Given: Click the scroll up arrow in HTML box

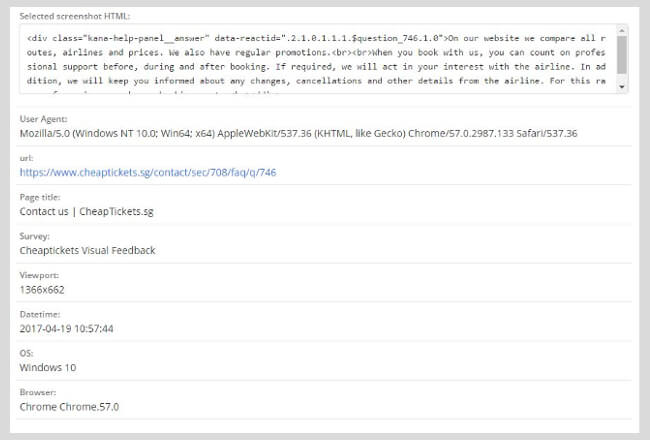Looking at the screenshot, I should (623, 32).
